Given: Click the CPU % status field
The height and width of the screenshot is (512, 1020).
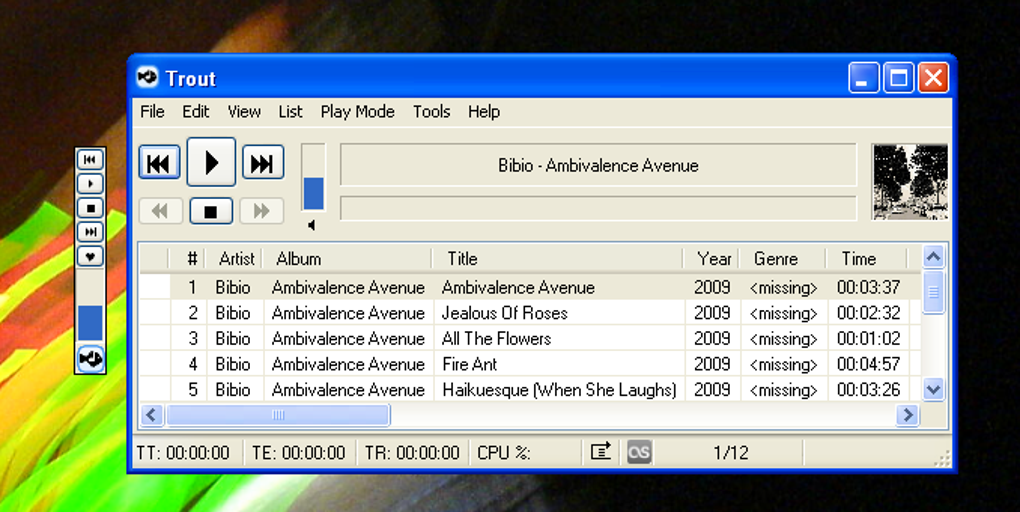Looking at the screenshot, I should pyautogui.click(x=504, y=452).
